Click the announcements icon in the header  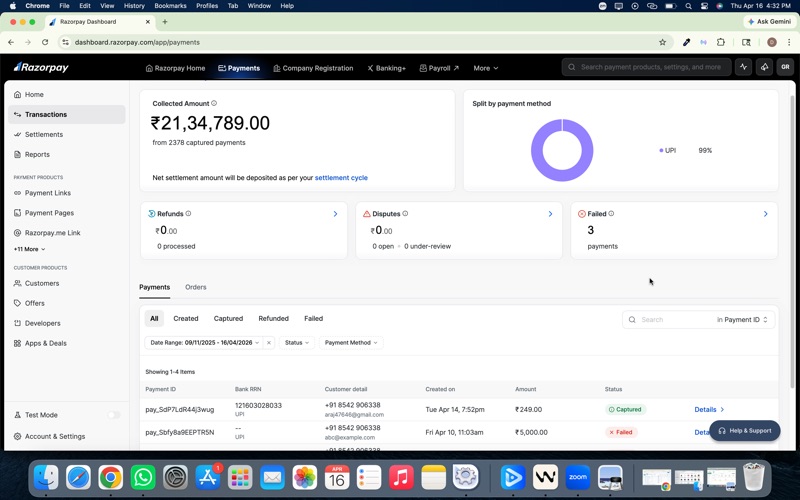click(x=764, y=67)
